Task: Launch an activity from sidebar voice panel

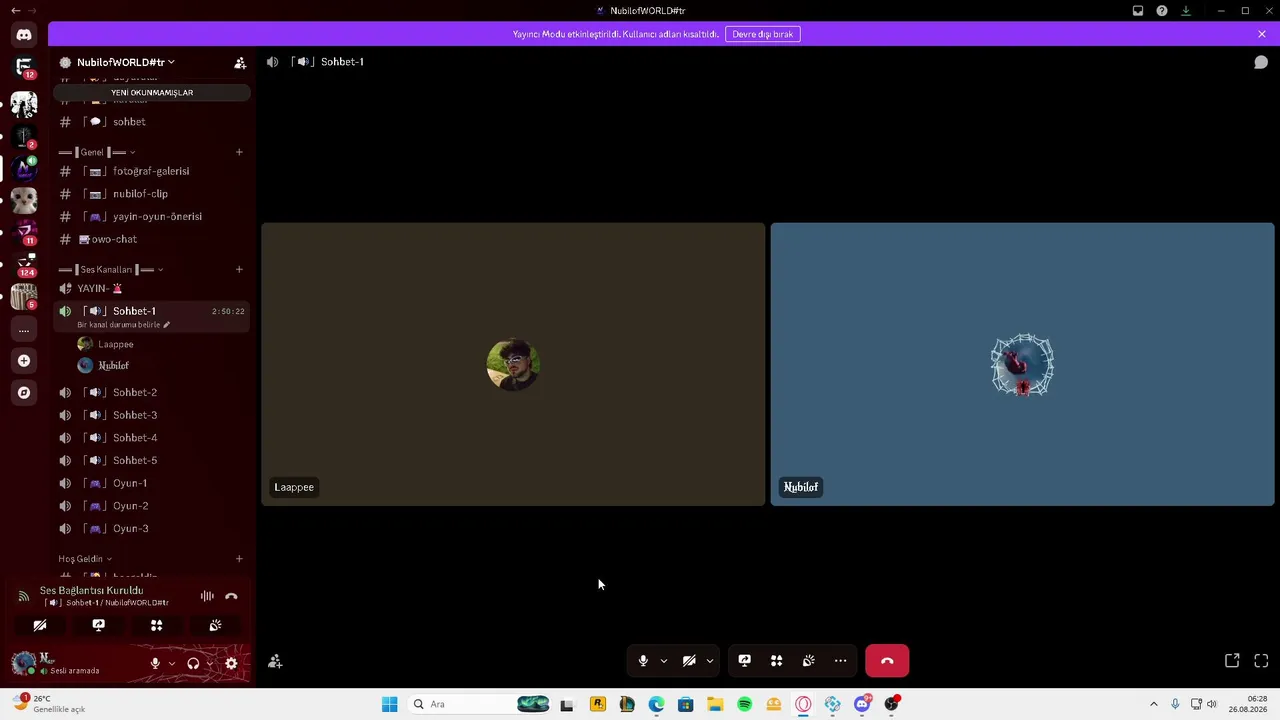Action: (x=156, y=625)
